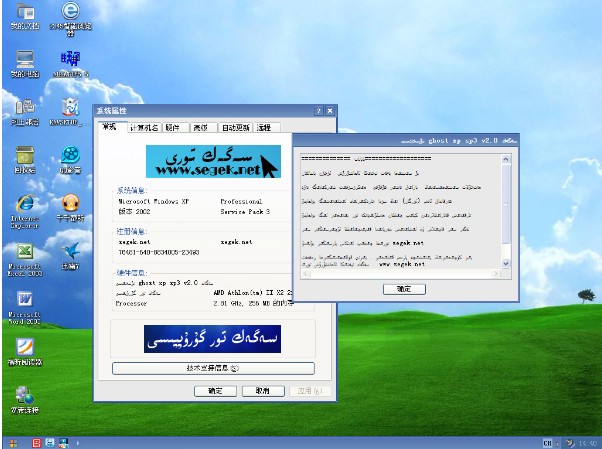602x449 pixels.
Task: Click the product ID number text
Action: 159,252
